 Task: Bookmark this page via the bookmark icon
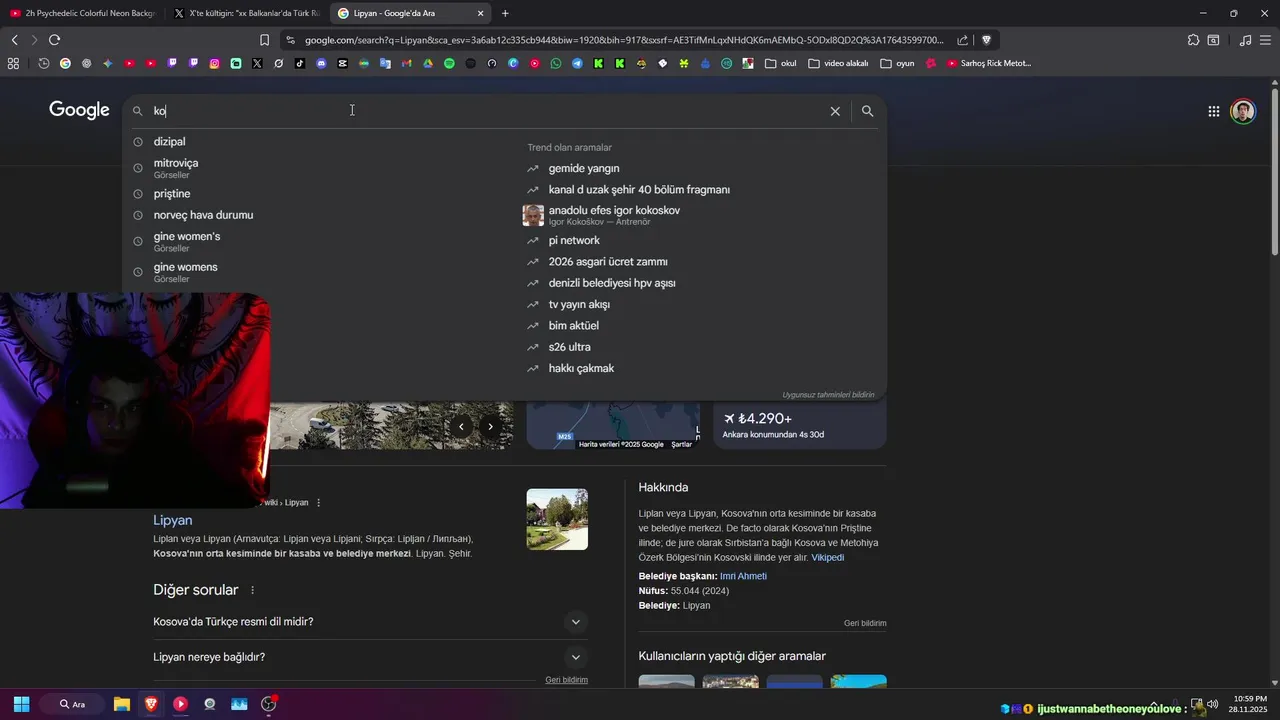[264, 40]
